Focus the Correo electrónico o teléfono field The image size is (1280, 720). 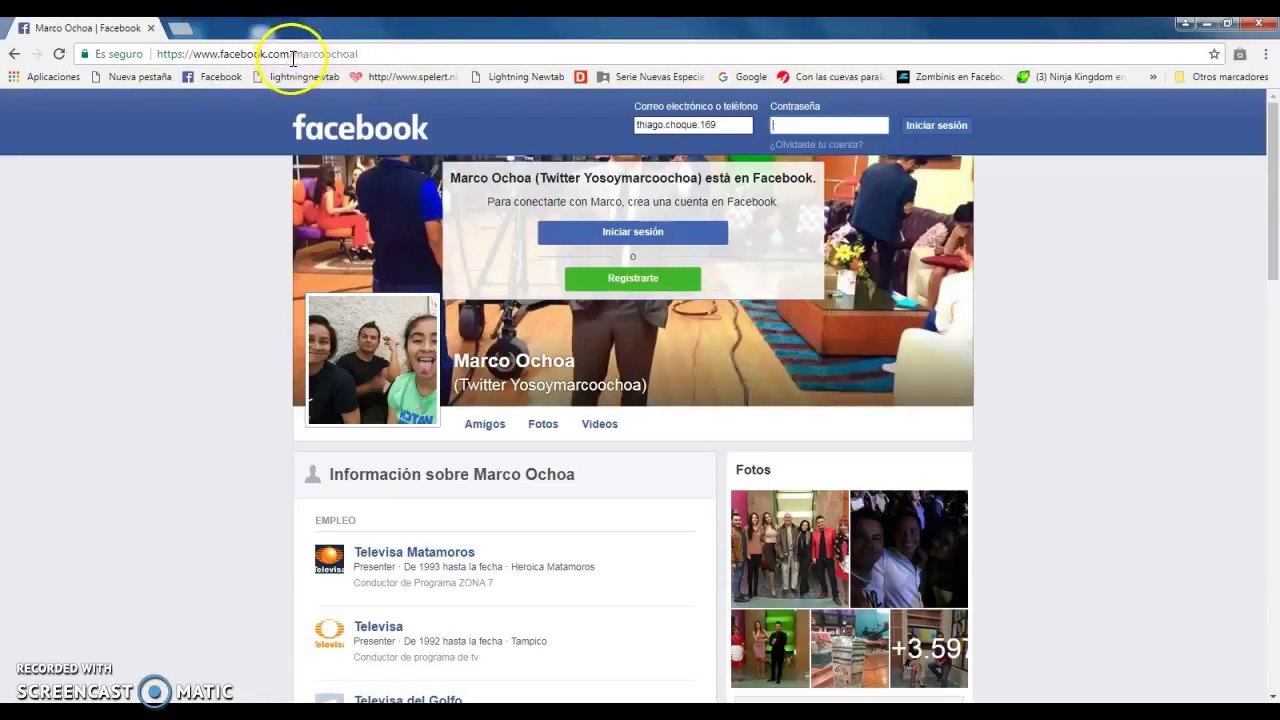coord(693,125)
